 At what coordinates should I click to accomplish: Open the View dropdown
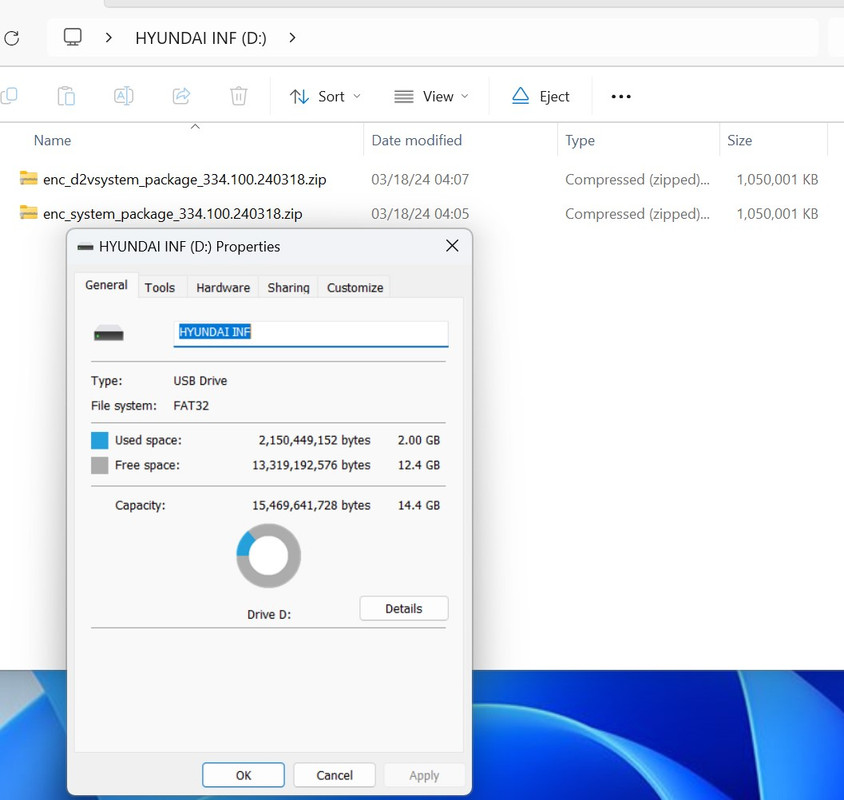[x=431, y=97]
